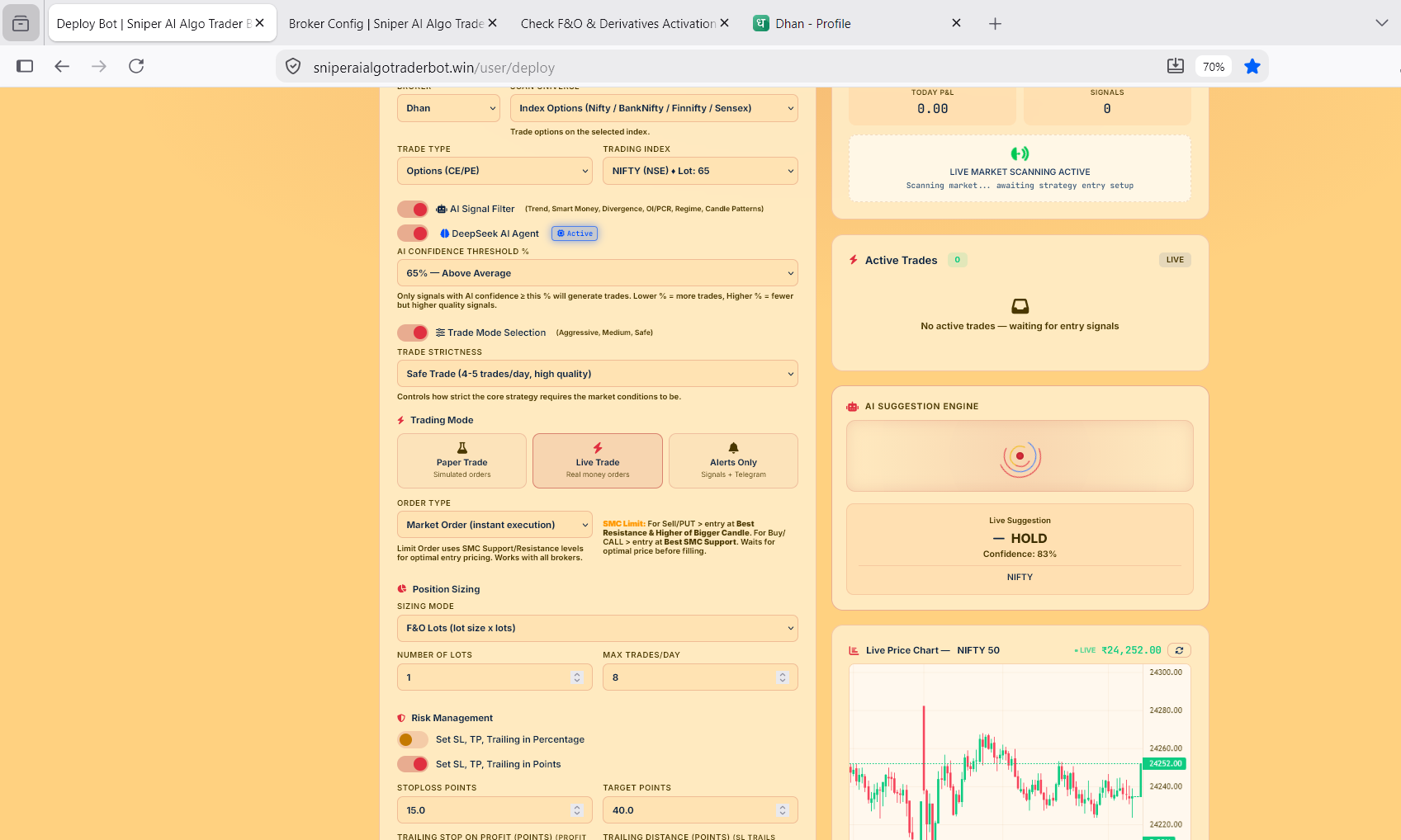
Task: Click the Live Price Chart icon
Action: pos(854,650)
